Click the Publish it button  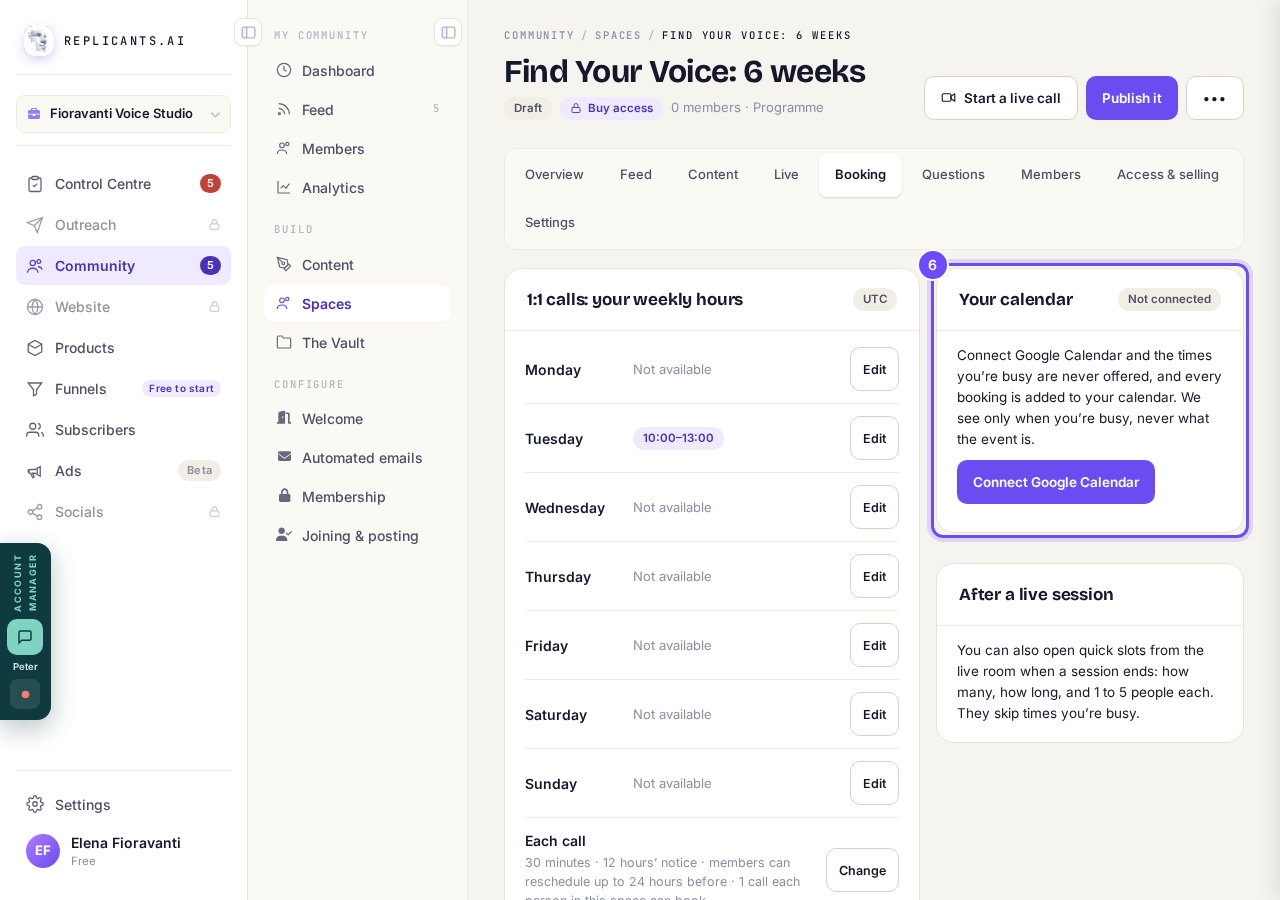(x=1132, y=98)
